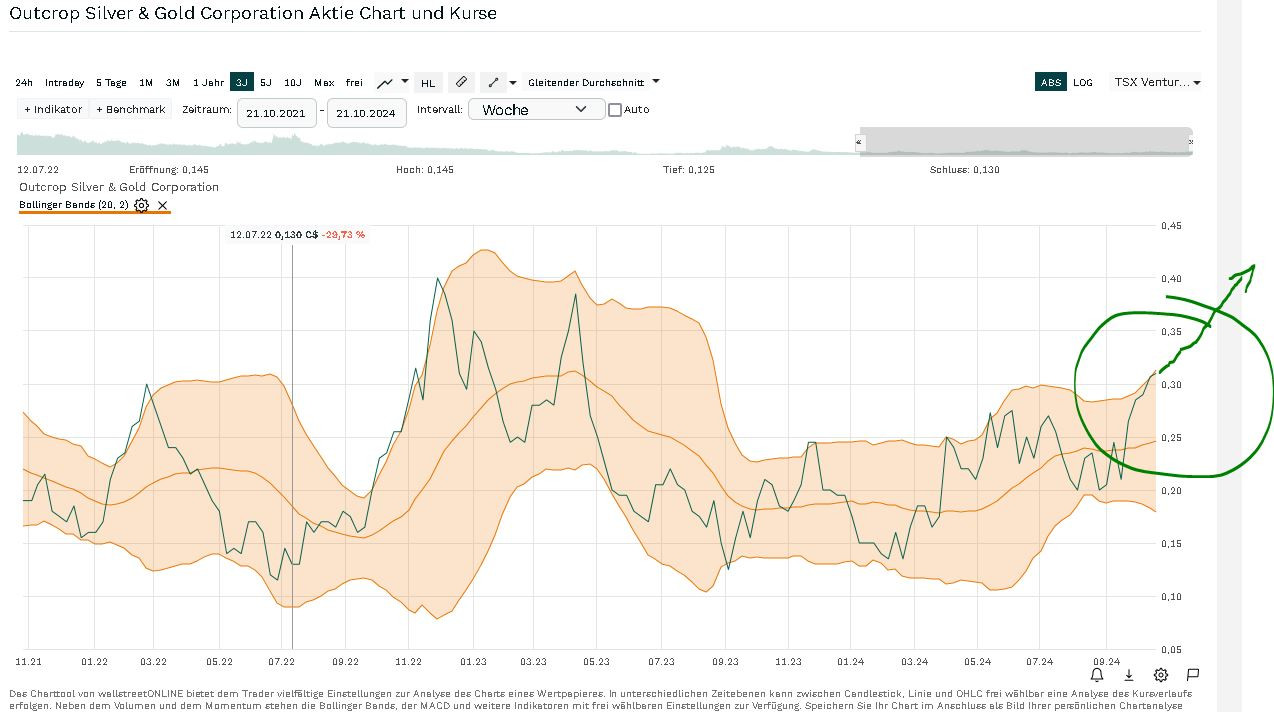Switch to LOG scale
Viewport: 1274px width, 712px height.
1083,82
